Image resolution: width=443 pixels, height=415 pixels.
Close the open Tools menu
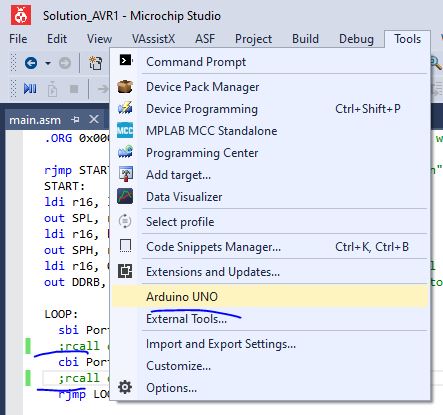[407, 39]
